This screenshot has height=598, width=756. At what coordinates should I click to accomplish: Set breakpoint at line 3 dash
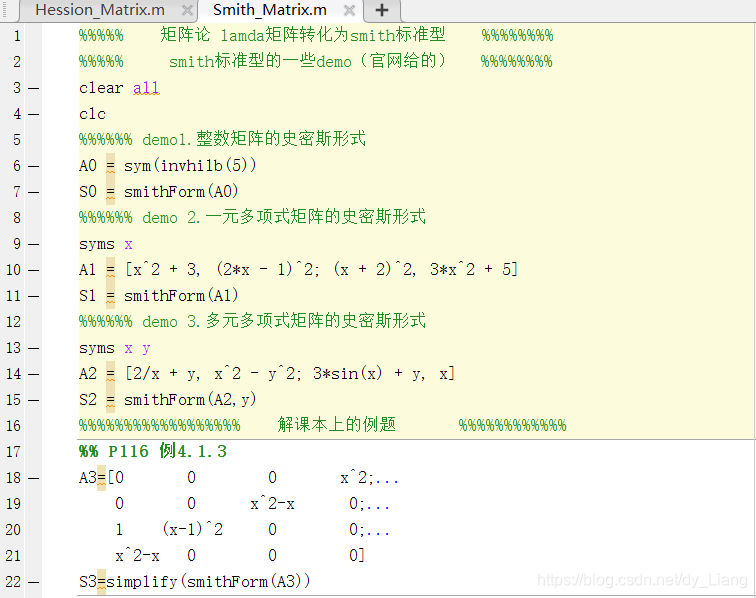pyautogui.click(x=33, y=88)
